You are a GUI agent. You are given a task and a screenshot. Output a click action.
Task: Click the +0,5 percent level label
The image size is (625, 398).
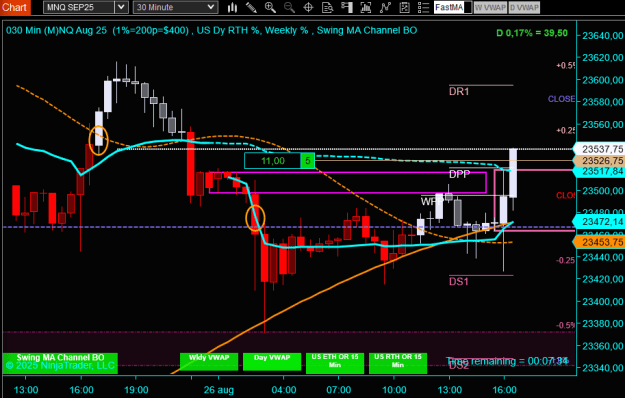(566, 65)
